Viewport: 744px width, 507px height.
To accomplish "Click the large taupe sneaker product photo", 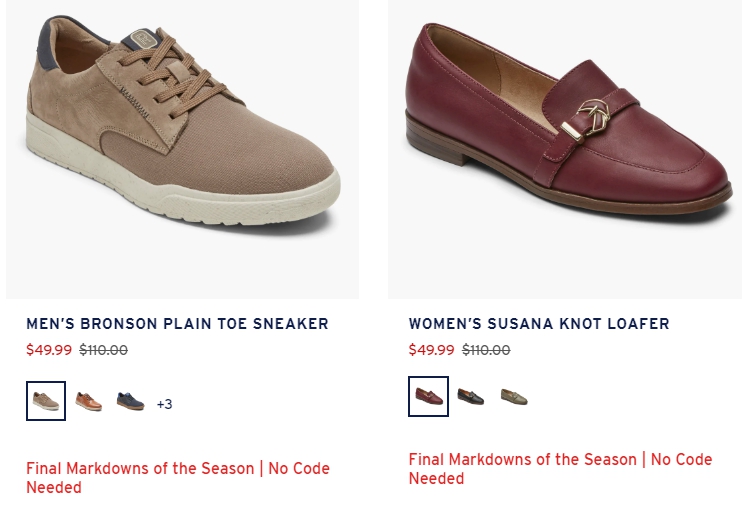I will (x=182, y=149).
